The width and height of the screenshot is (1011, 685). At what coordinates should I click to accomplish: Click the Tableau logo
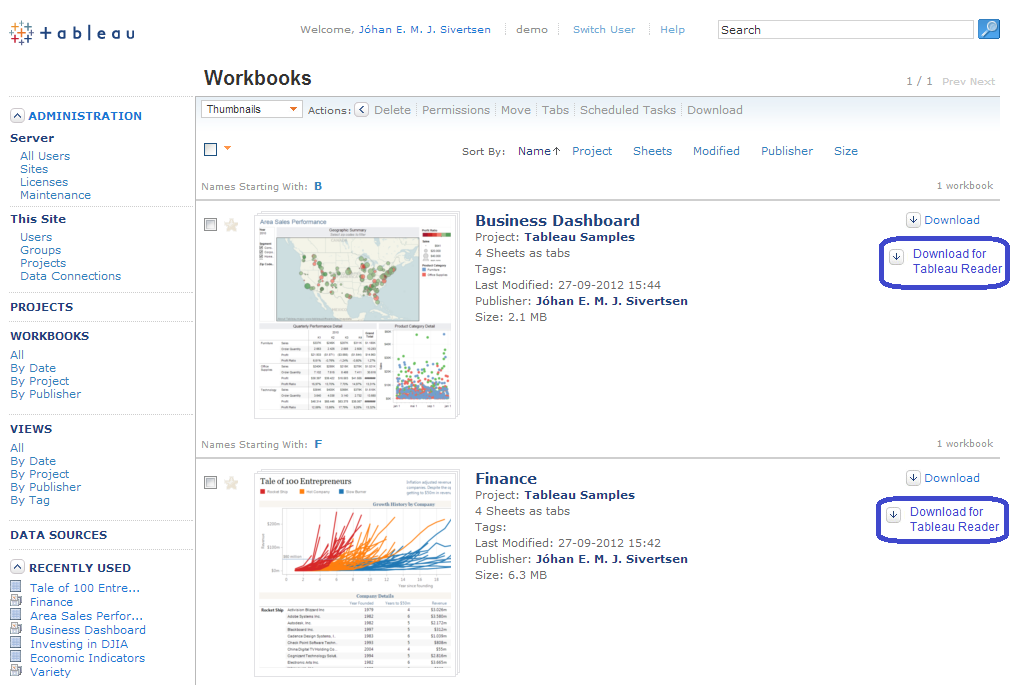tap(72, 33)
